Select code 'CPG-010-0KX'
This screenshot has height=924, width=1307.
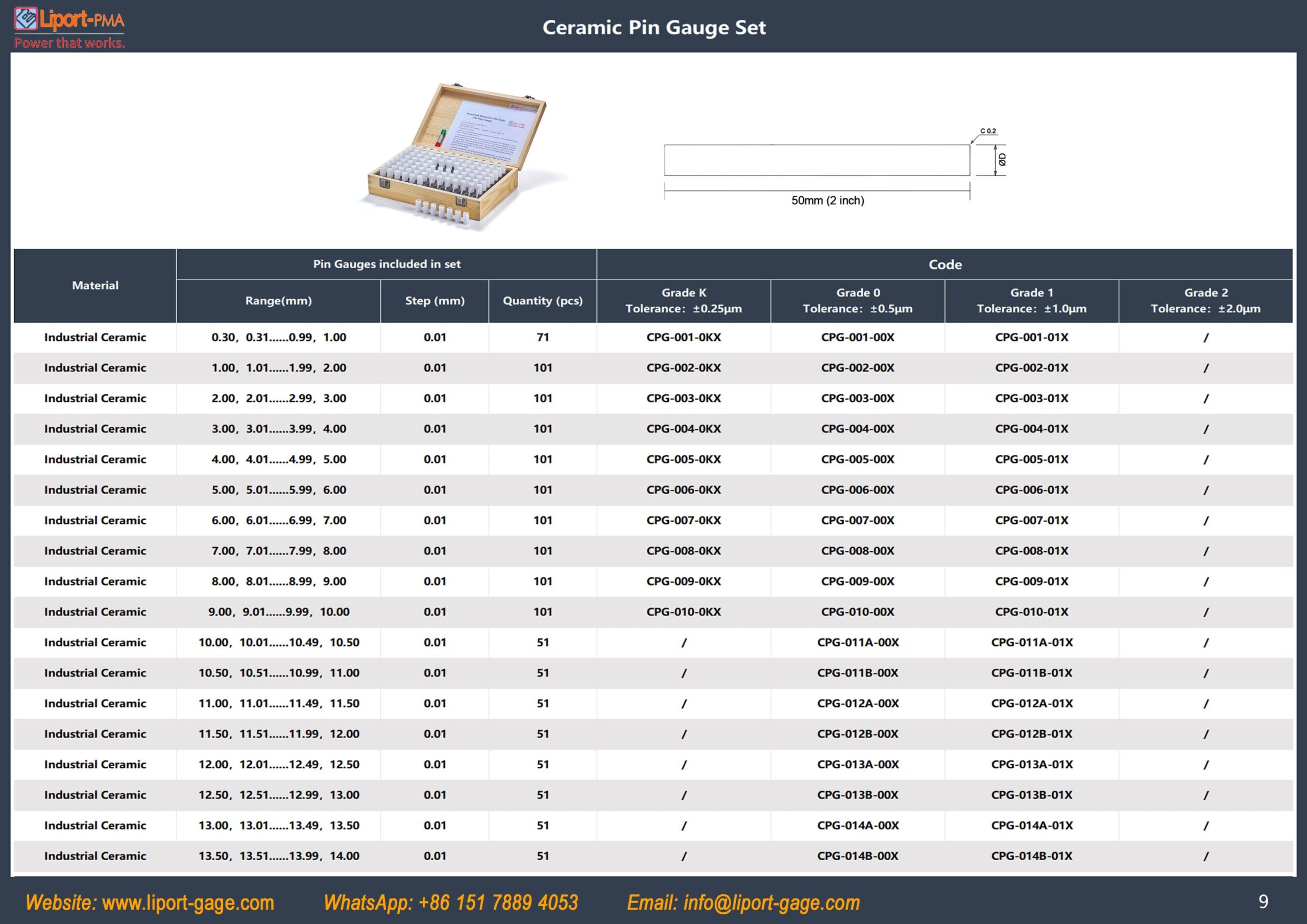coord(684,612)
